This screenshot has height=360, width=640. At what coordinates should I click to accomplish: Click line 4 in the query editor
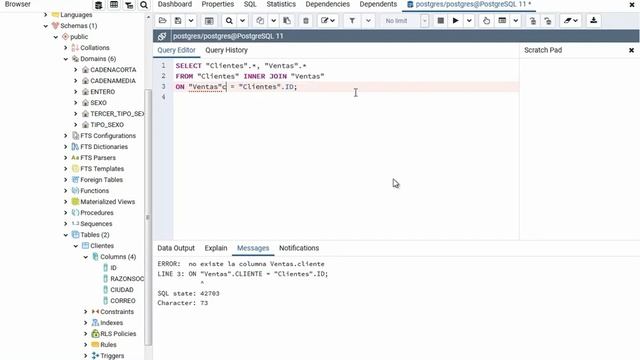coord(346,97)
